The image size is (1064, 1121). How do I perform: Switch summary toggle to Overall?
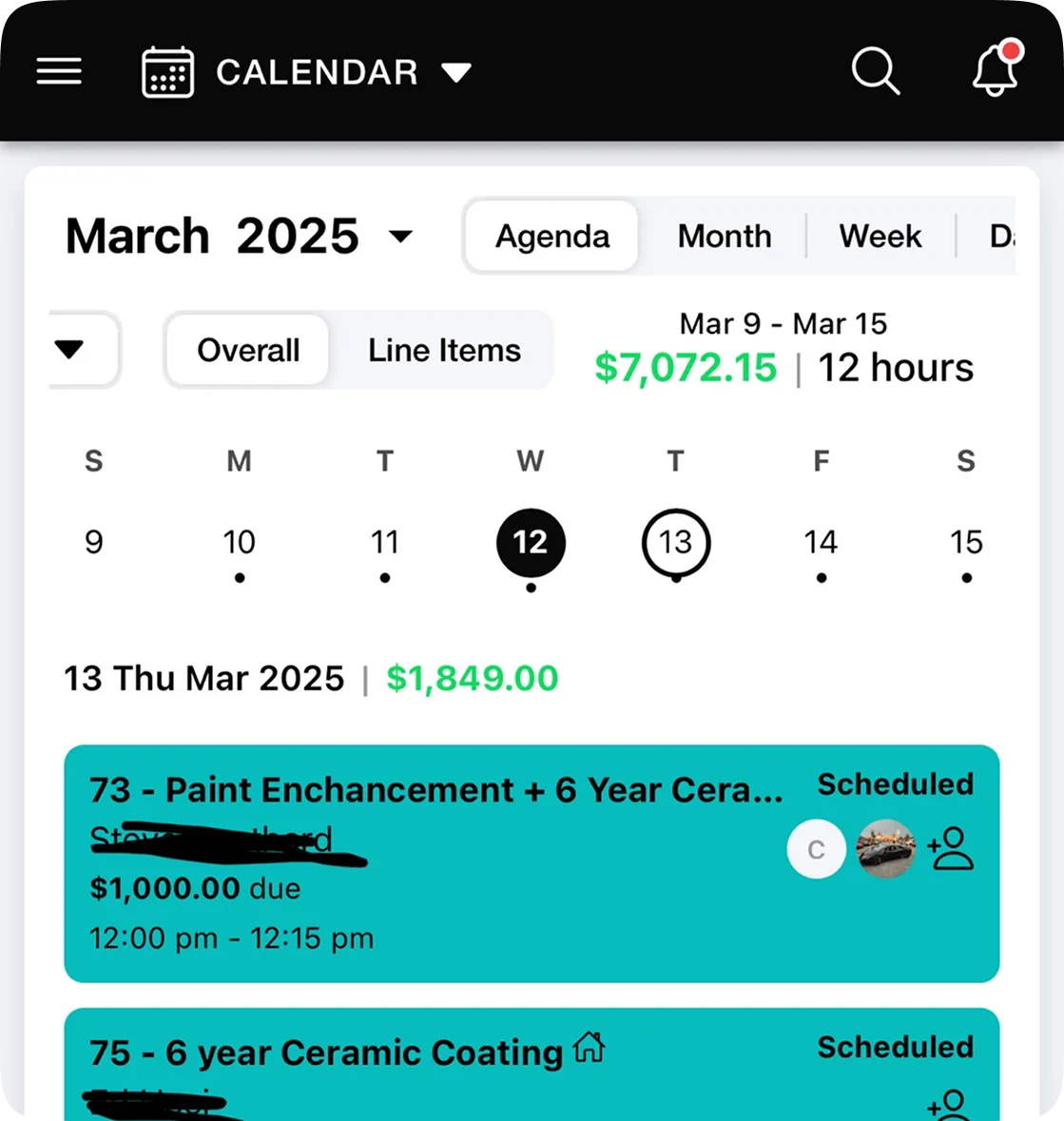pyautogui.click(x=248, y=350)
